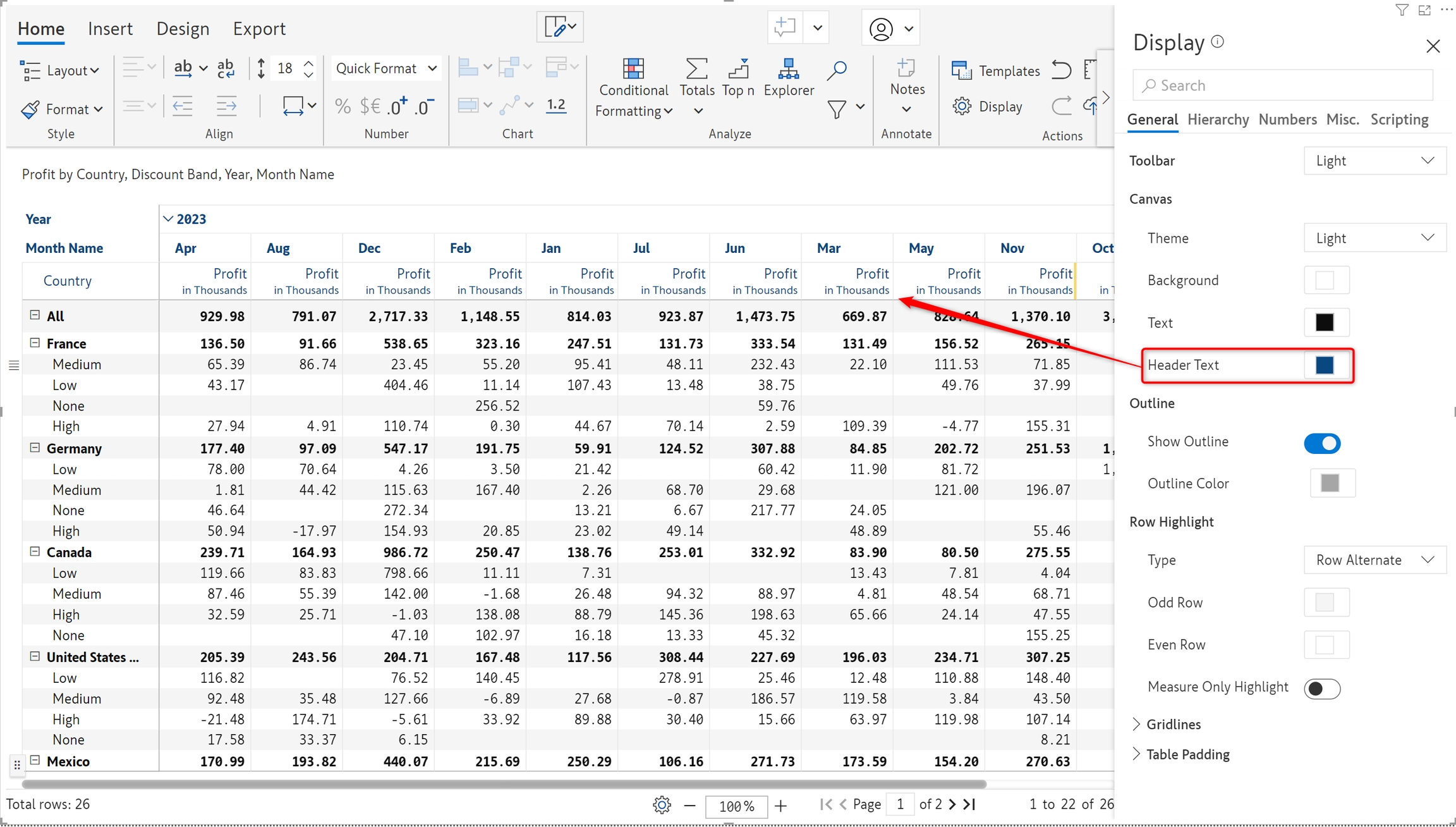Click the Templates button
Image resolution: width=1456 pixels, height=827 pixels.
[x=995, y=70]
